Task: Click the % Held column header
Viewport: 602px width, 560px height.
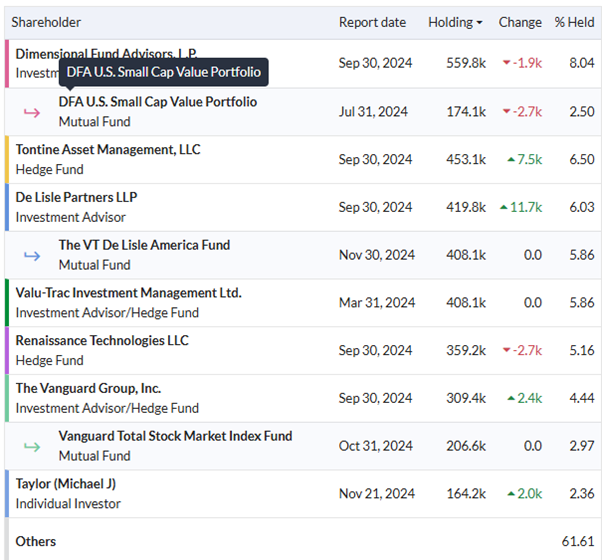Action: click(x=574, y=22)
